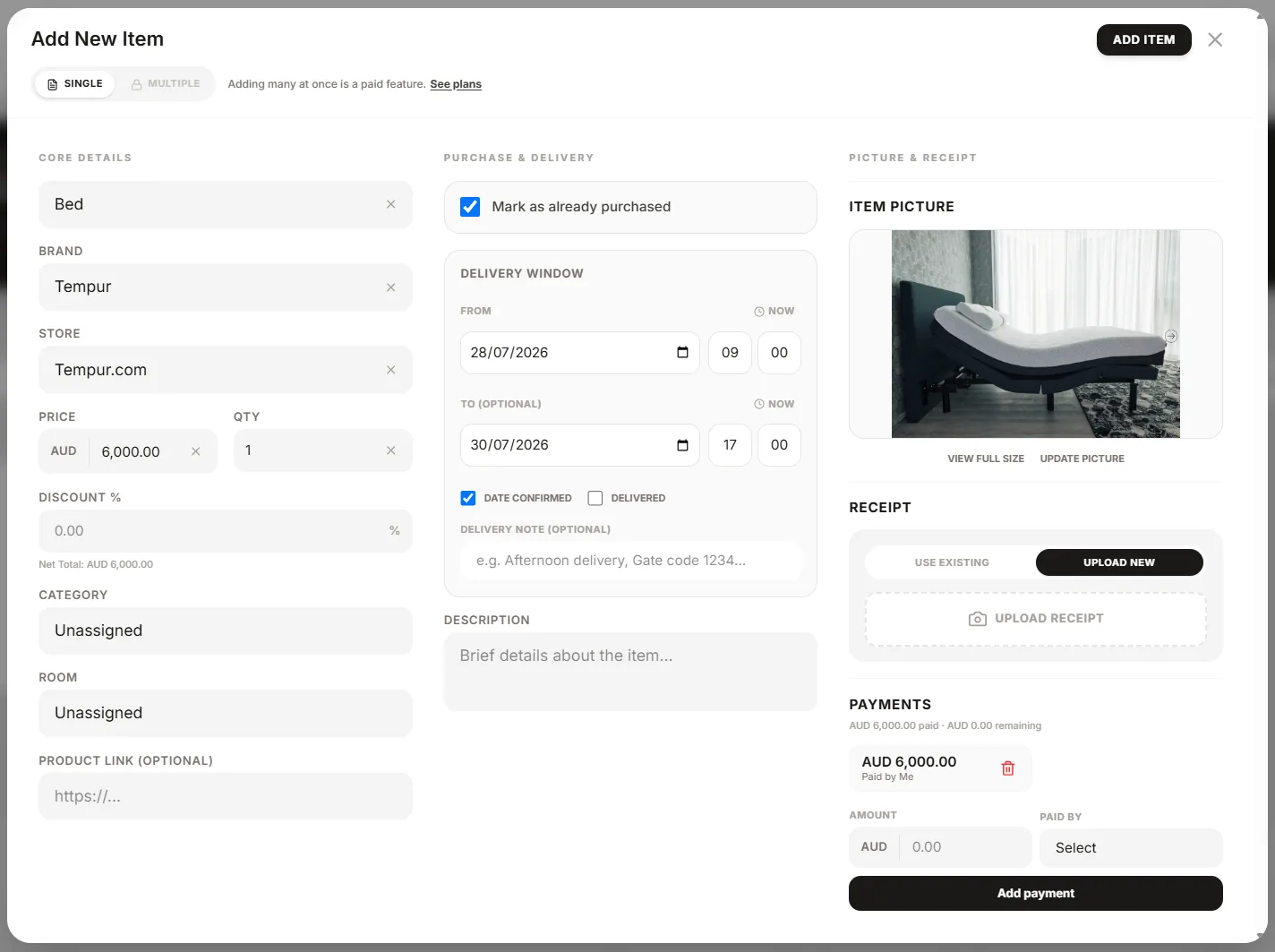The height and width of the screenshot is (952, 1275).
Task: Open the Category dropdown
Action: (226, 630)
